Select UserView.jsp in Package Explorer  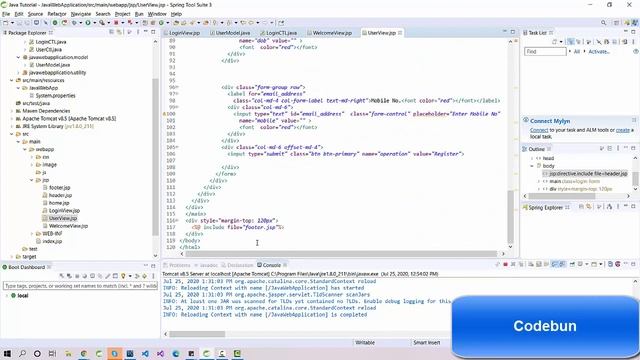(x=62, y=218)
